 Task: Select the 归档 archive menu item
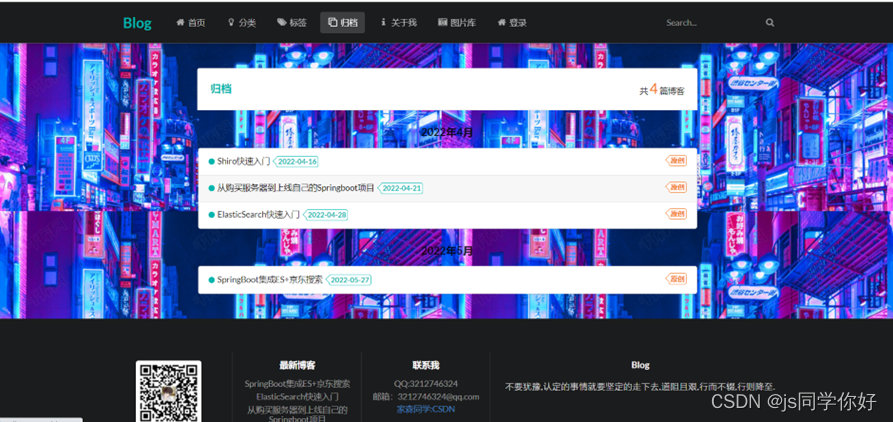[x=342, y=23]
